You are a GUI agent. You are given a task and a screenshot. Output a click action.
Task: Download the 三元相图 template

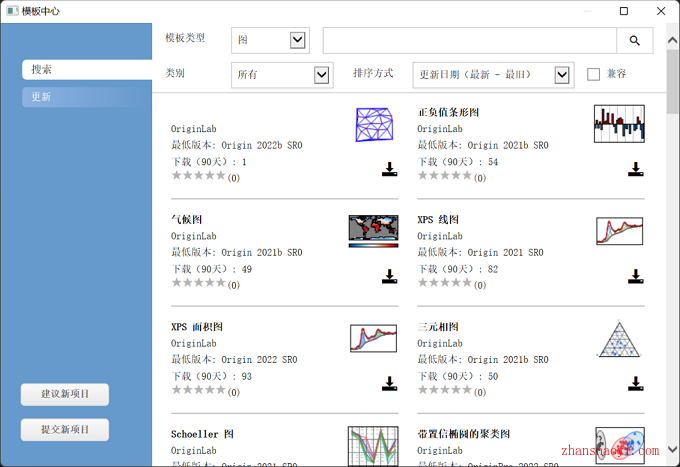point(636,383)
